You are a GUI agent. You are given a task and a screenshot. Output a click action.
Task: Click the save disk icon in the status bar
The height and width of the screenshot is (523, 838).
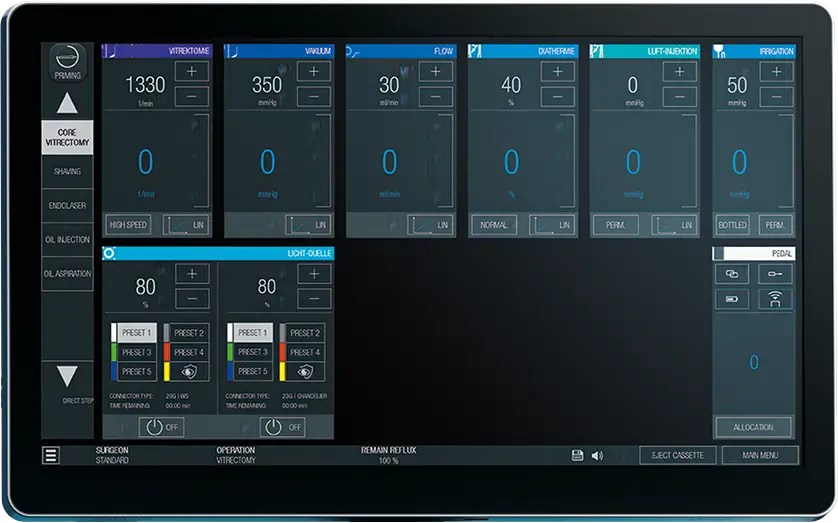coord(577,455)
